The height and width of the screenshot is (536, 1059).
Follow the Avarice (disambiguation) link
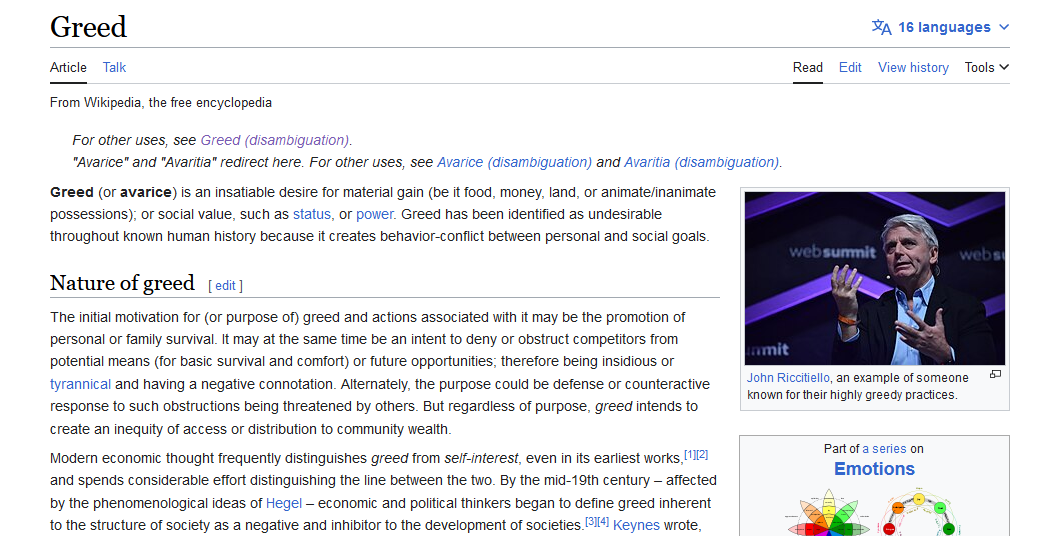[514, 162]
